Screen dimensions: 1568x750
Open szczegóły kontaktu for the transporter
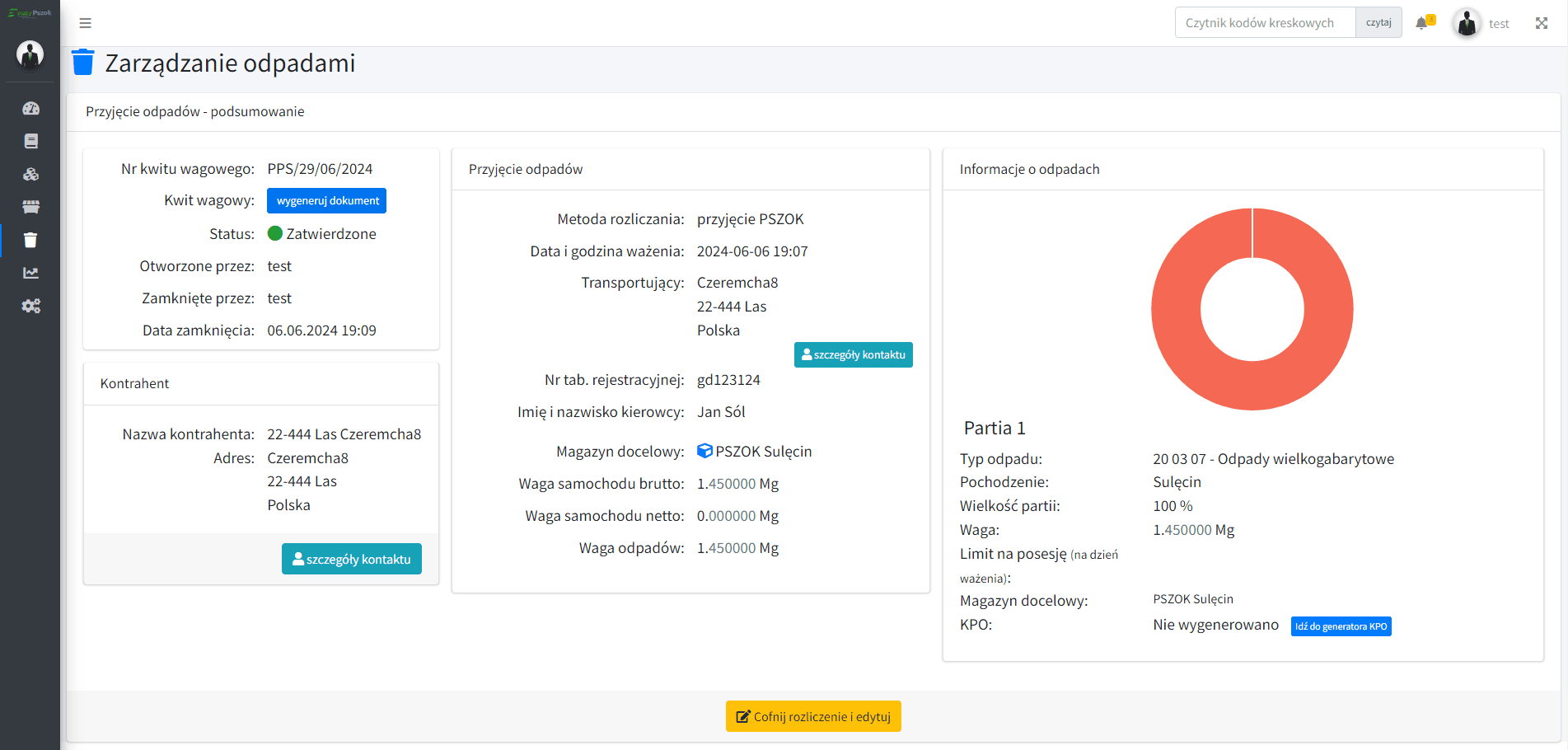pos(853,354)
